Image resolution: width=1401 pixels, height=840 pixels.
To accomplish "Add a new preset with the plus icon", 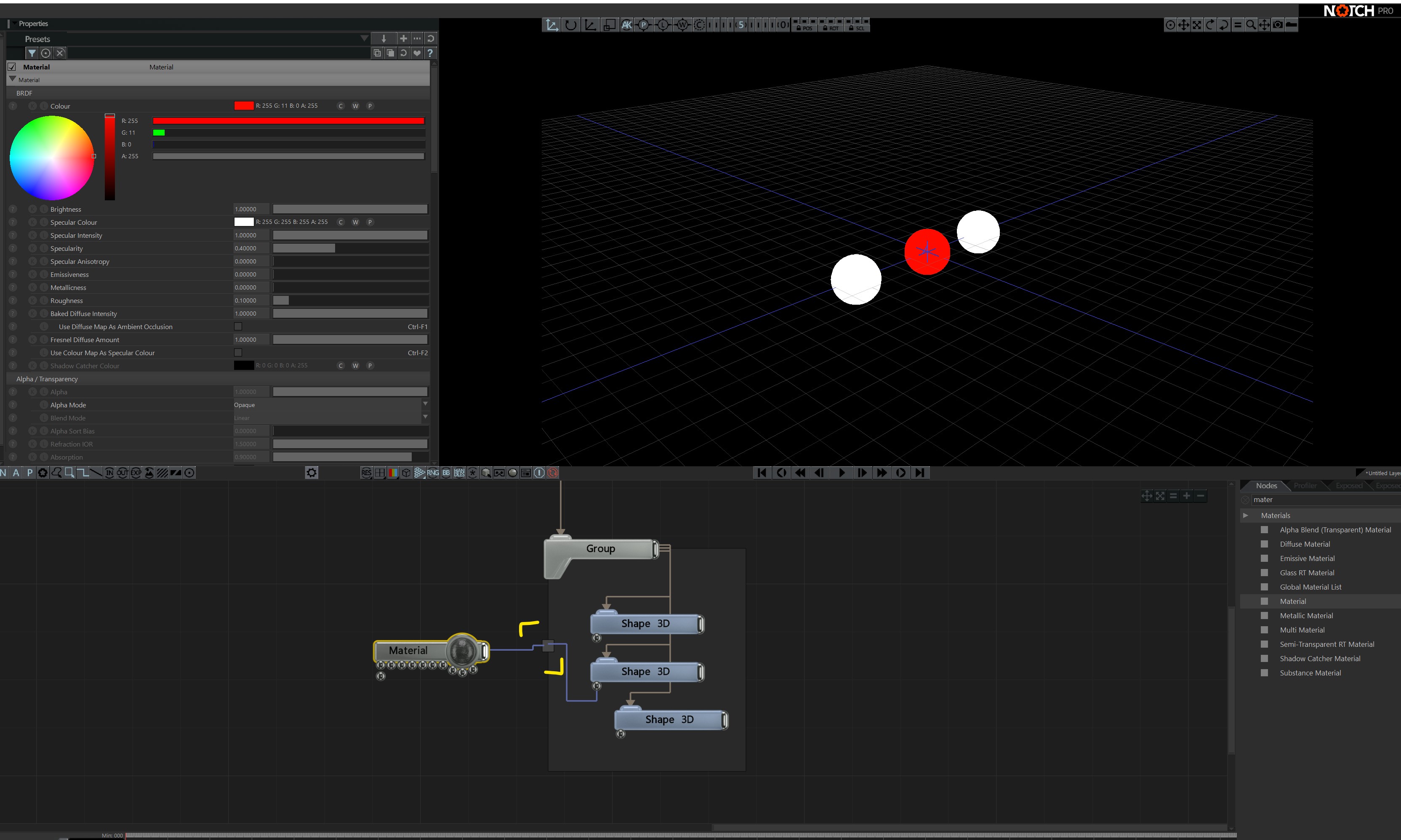I will click(404, 38).
